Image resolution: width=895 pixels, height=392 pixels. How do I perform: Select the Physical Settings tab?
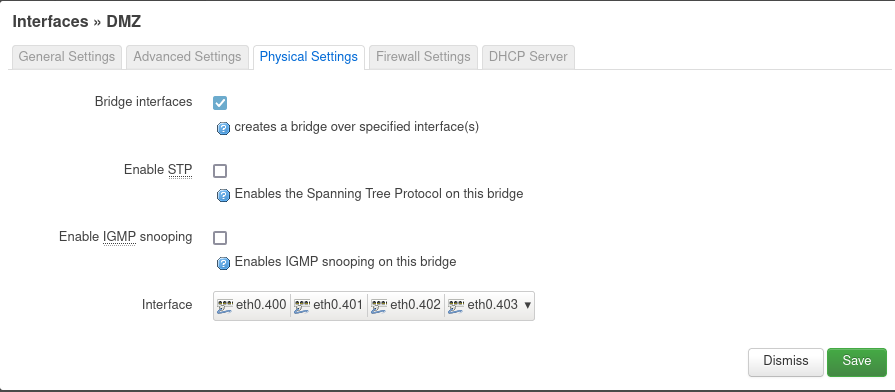click(x=309, y=57)
